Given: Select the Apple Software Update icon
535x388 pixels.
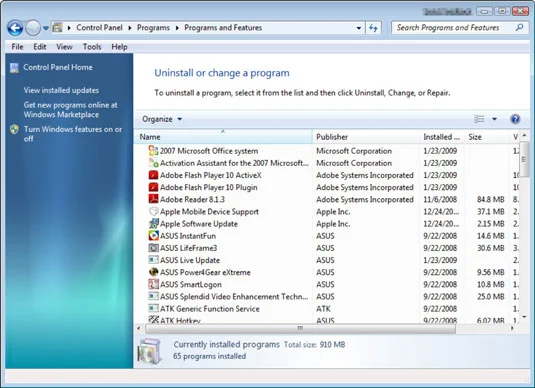Looking at the screenshot, I should (154, 224).
